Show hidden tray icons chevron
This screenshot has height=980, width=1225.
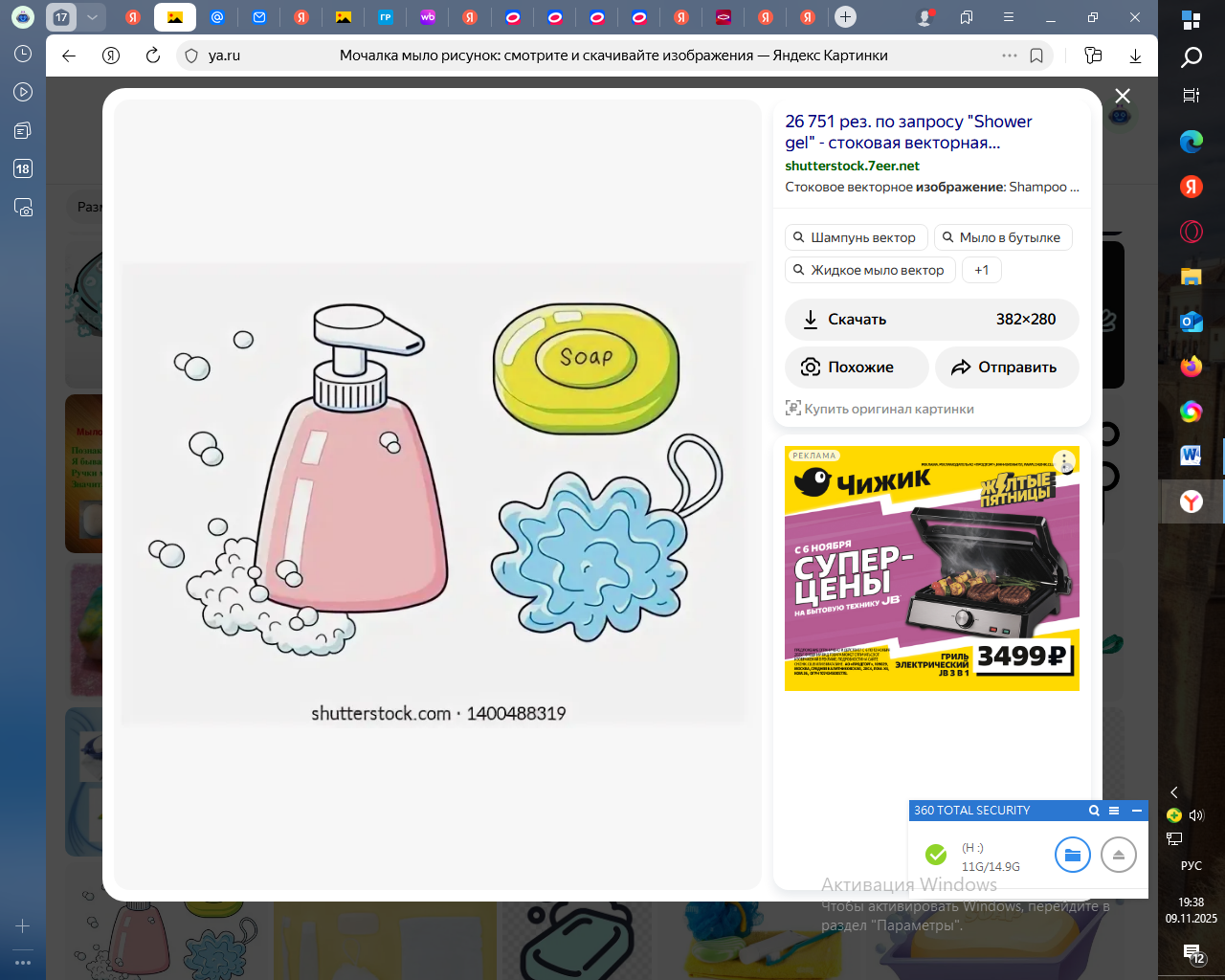[x=1174, y=792]
